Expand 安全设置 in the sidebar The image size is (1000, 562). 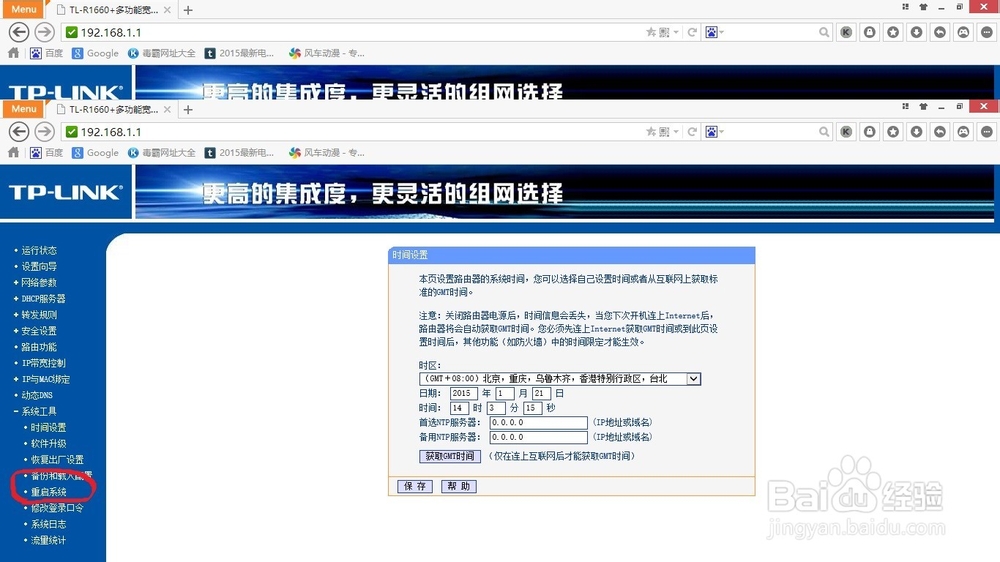39,331
